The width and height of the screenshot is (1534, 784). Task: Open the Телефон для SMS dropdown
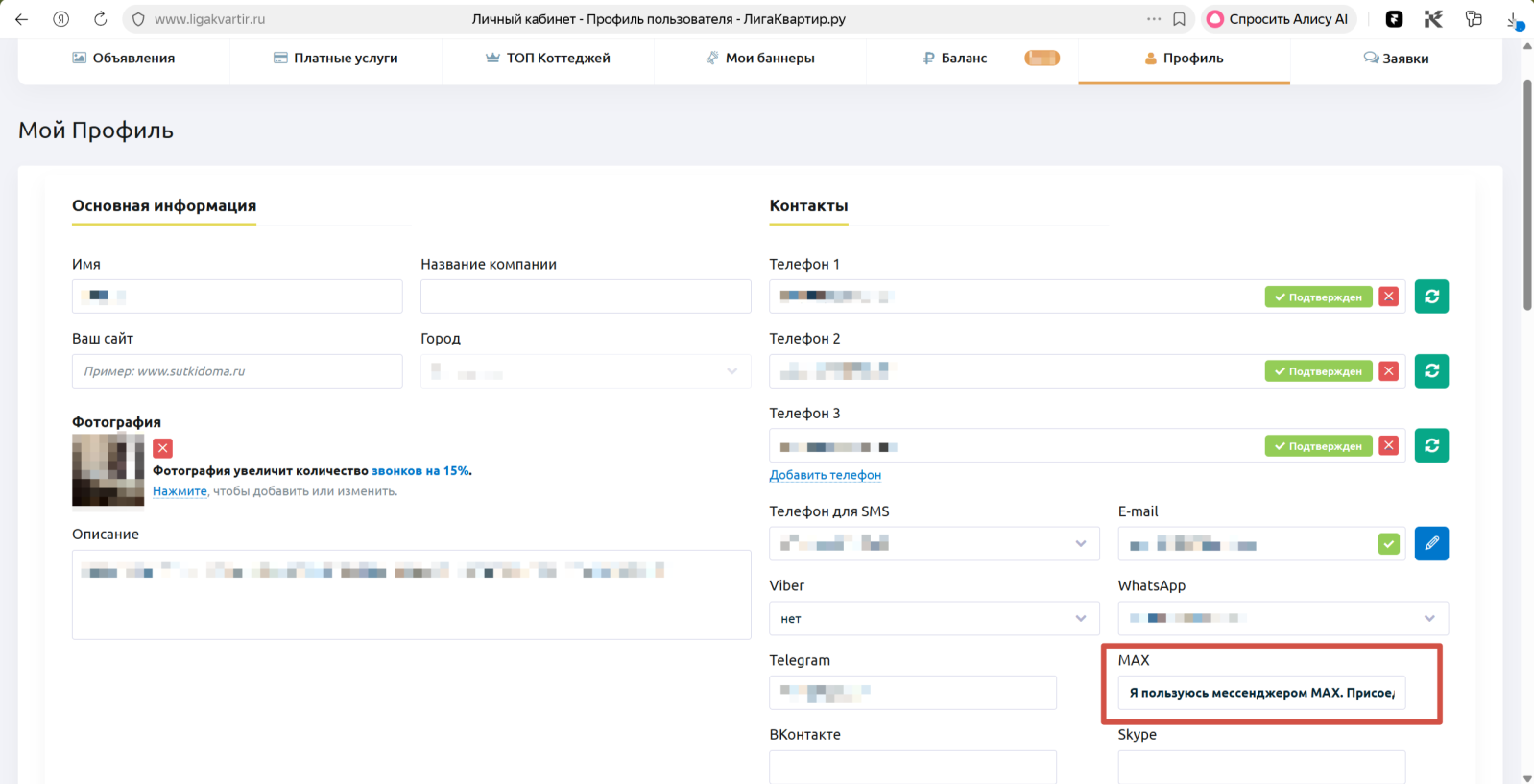pyautogui.click(x=934, y=544)
